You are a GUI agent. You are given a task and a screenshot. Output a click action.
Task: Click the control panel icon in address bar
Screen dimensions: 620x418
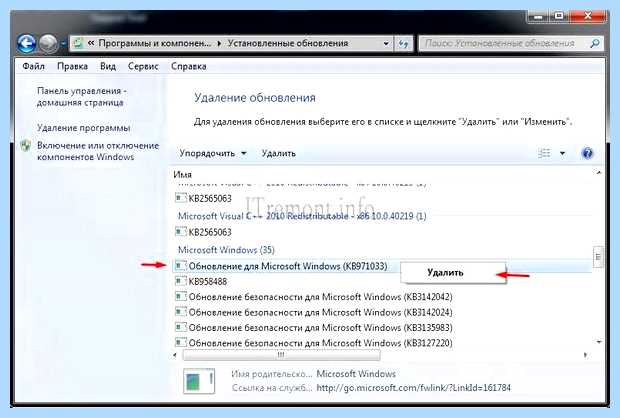(x=79, y=44)
